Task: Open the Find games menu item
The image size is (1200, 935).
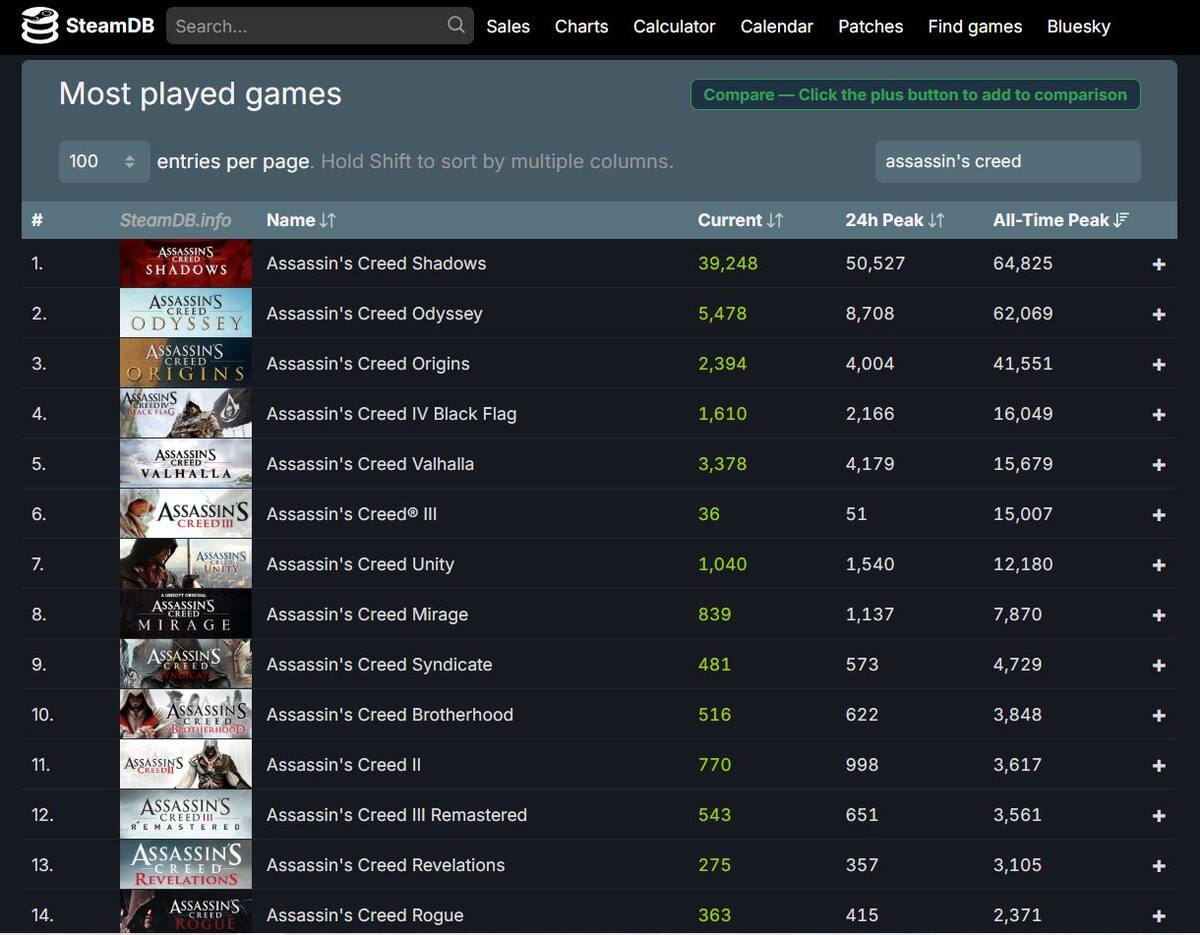Action: click(975, 26)
